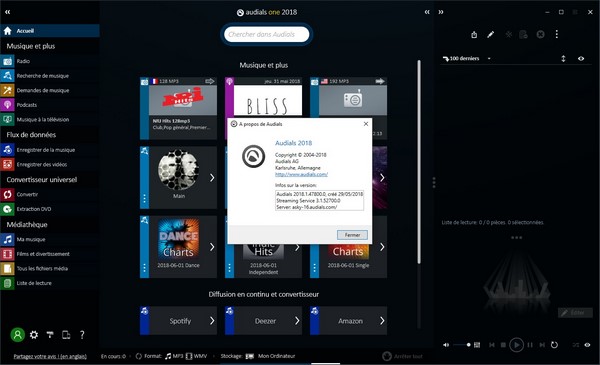Click the sort arrows icon in player panel
Image resolution: width=600 pixels, height=365 pixels.
click(563, 59)
